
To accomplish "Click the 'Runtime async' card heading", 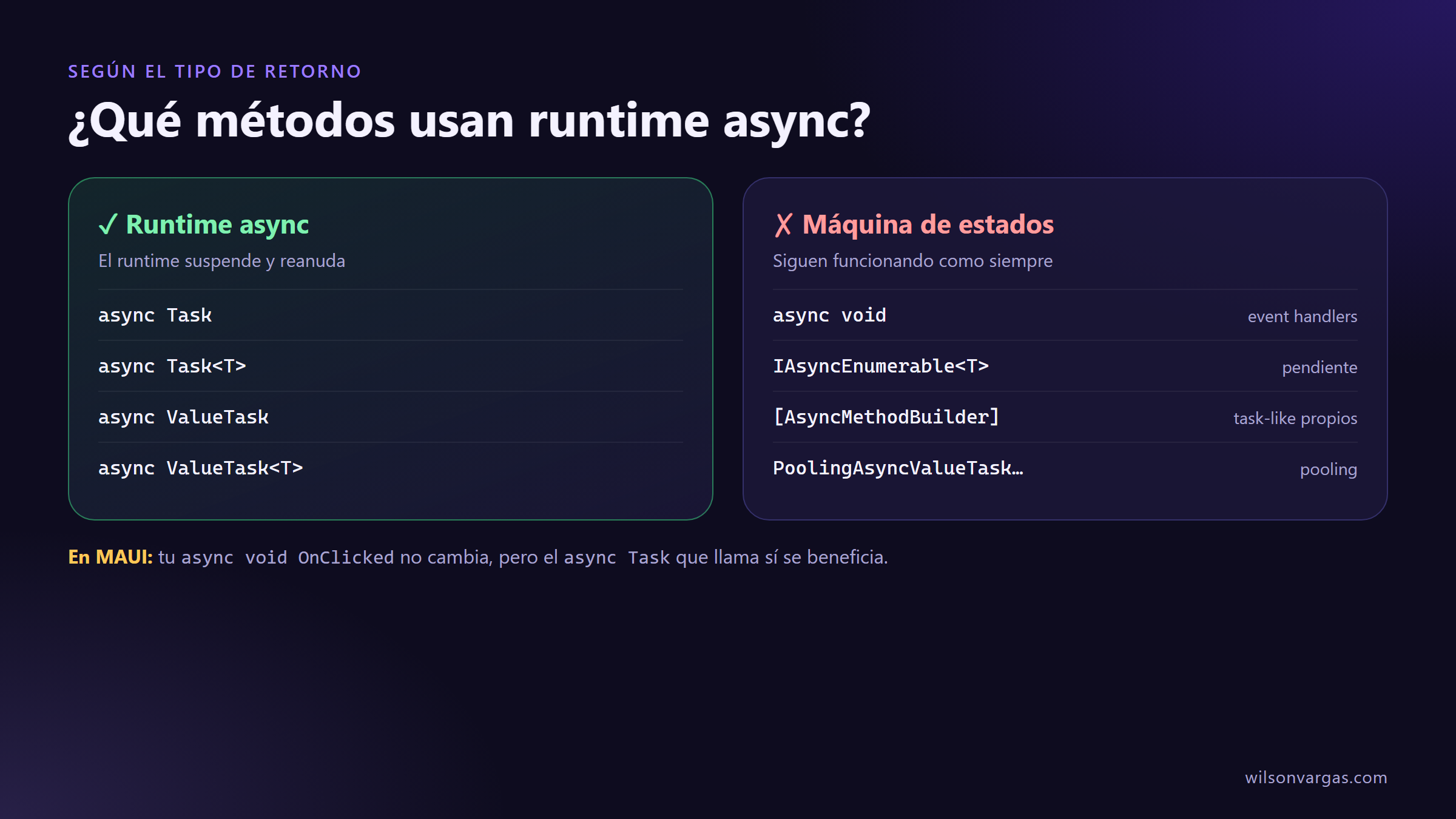I will coord(217,224).
